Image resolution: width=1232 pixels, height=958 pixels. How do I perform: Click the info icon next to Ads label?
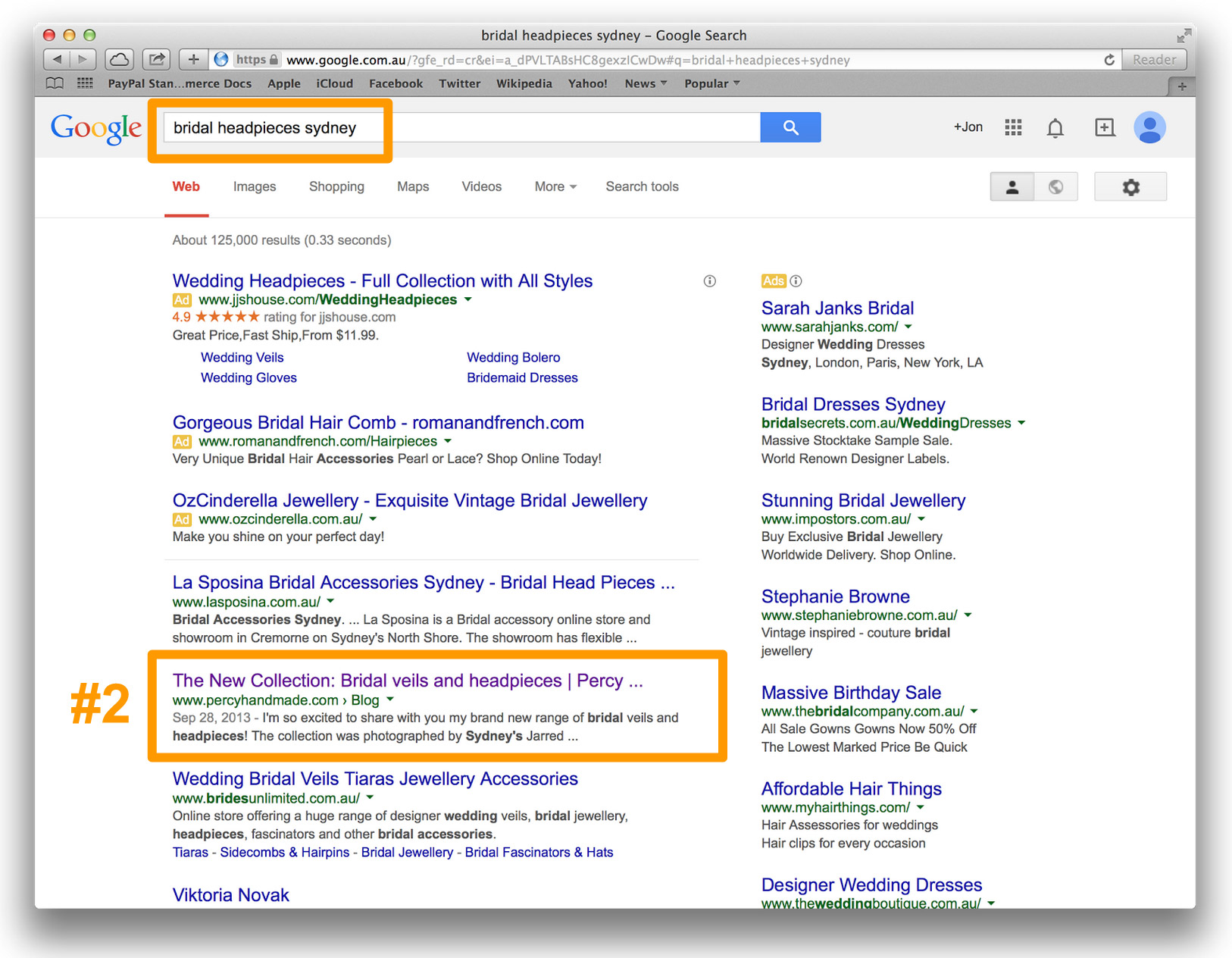tap(796, 281)
